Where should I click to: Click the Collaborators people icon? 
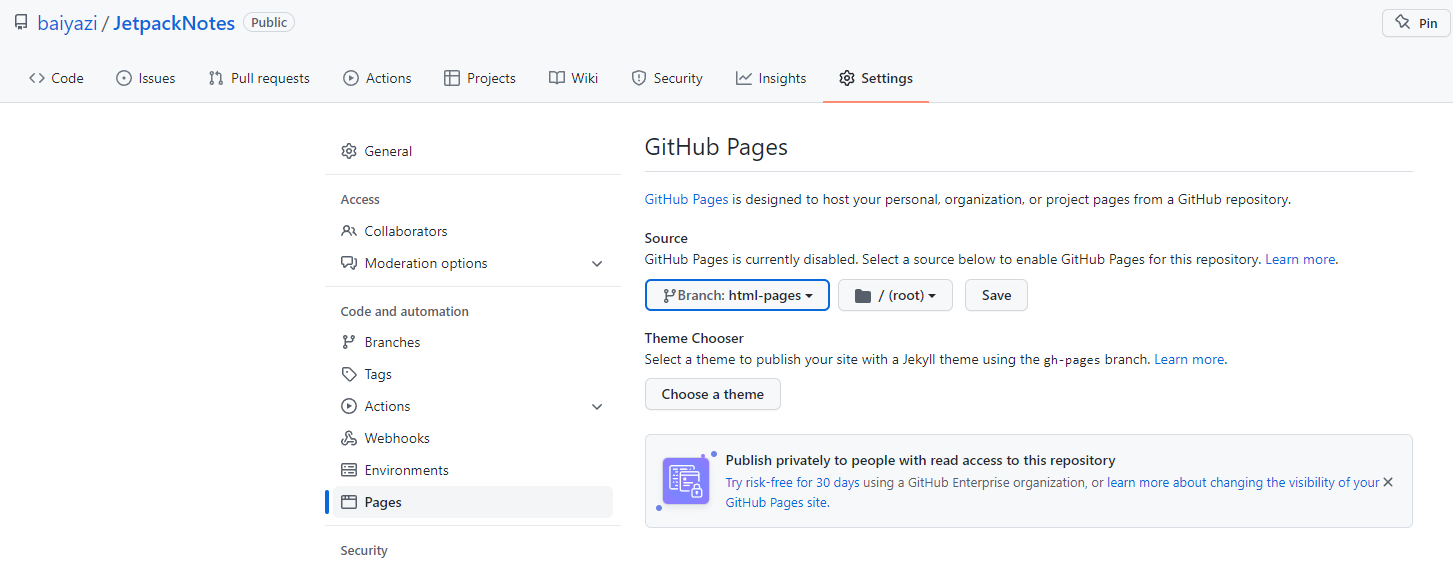(349, 231)
